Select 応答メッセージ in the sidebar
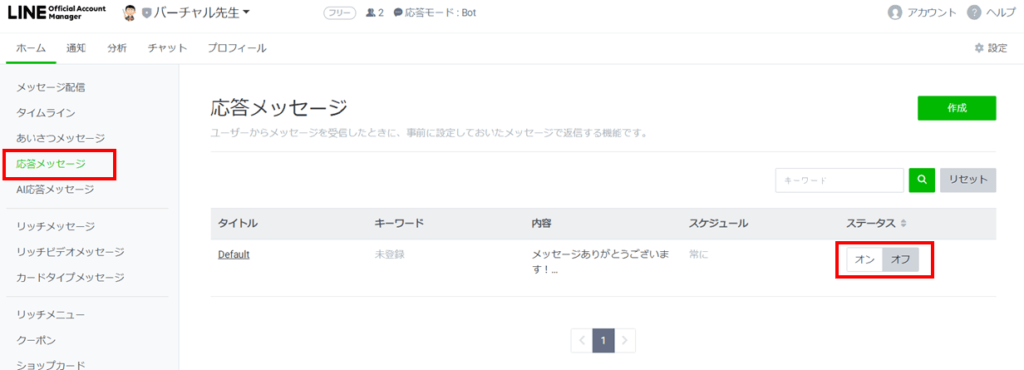Image resolution: width=1024 pixels, height=370 pixels. pos(50,164)
